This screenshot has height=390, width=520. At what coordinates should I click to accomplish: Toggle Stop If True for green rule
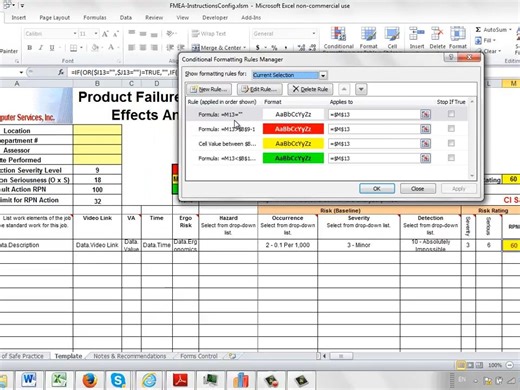[451, 158]
